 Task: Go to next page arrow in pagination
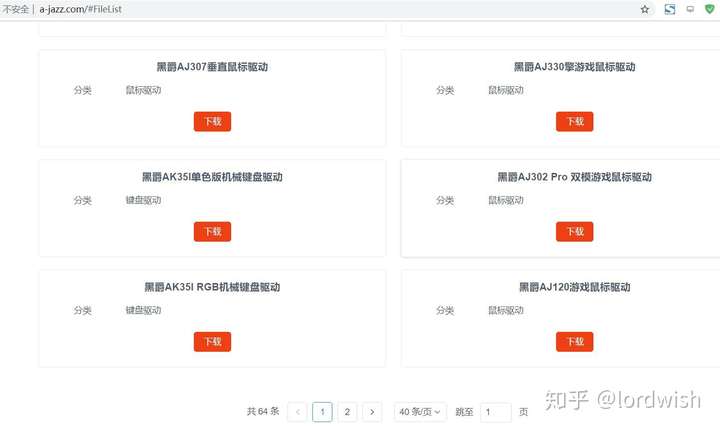372,412
